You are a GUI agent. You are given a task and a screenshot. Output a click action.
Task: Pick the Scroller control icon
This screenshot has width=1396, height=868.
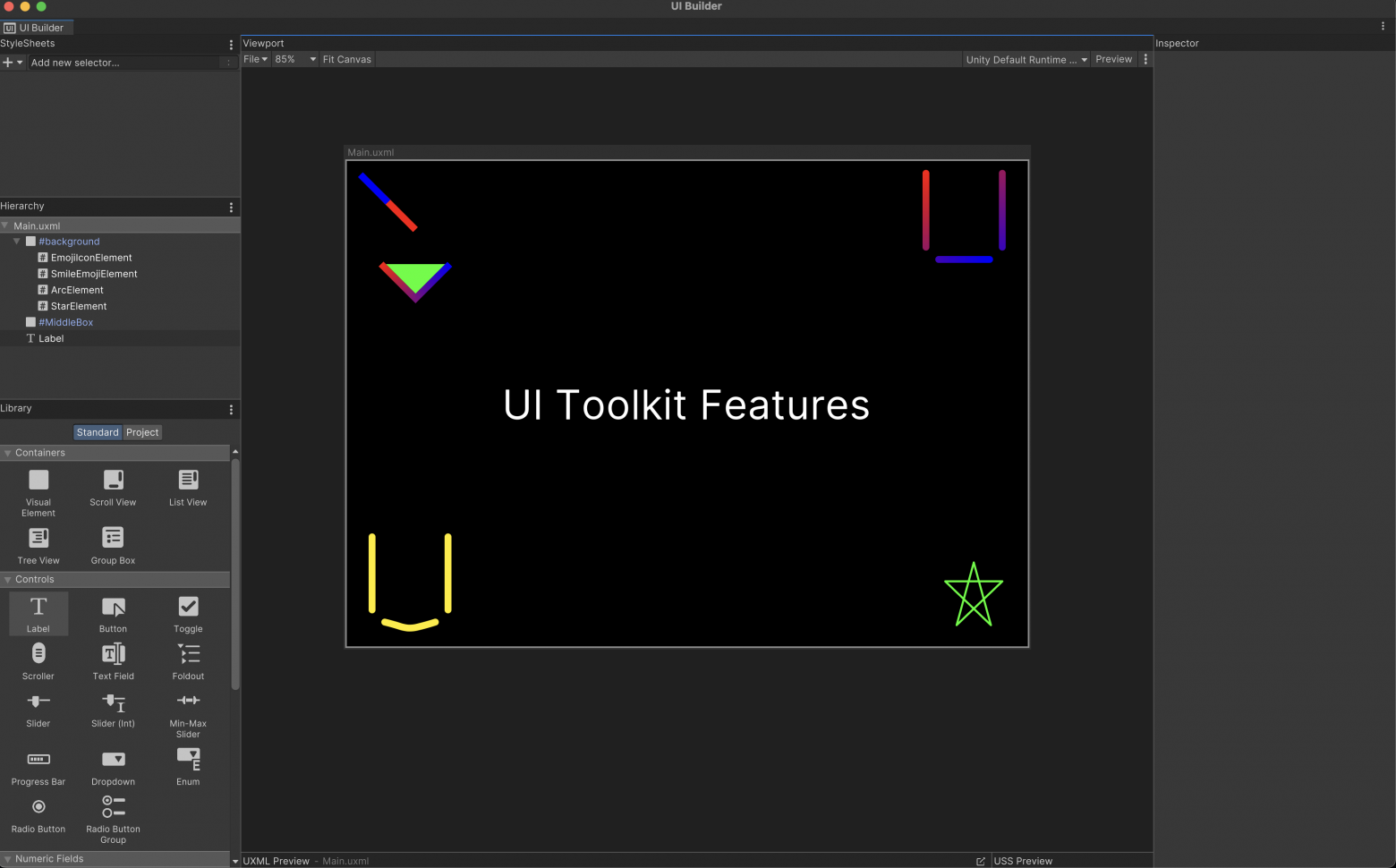pos(38,654)
